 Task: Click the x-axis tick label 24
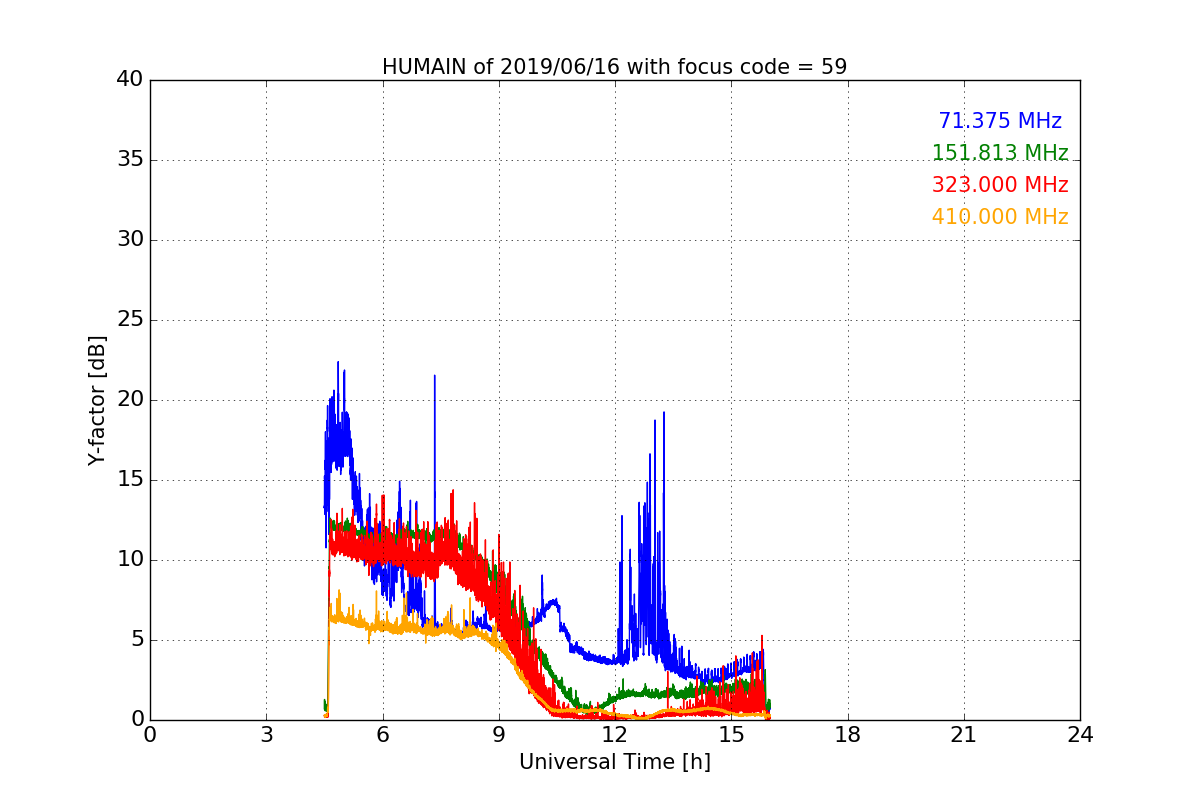[x=1080, y=735]
